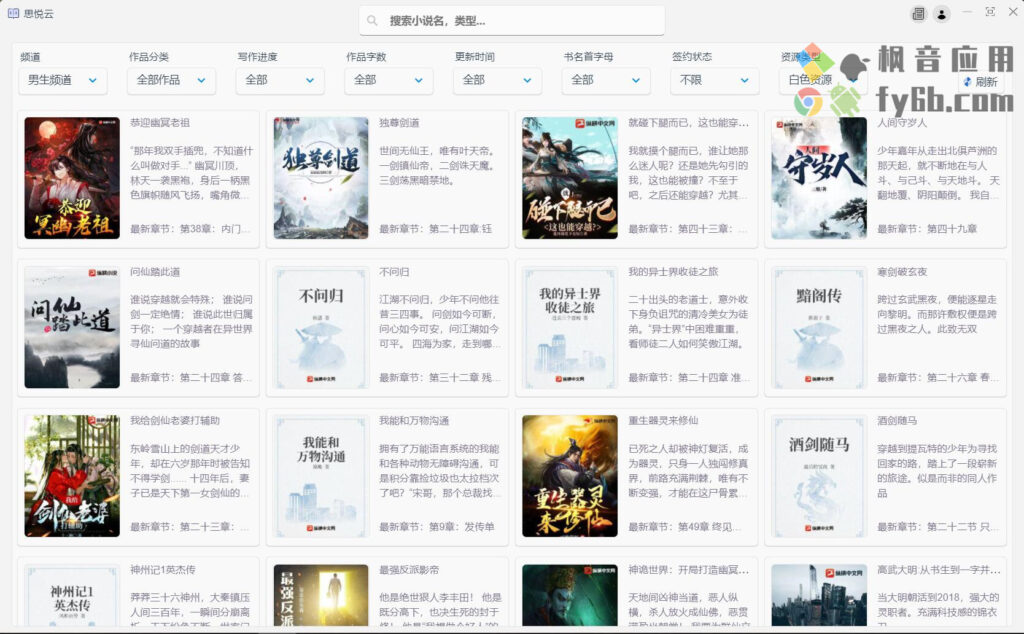Select the 寒剑破玄夜 title text
The image size is (1024, 634).
902,272
